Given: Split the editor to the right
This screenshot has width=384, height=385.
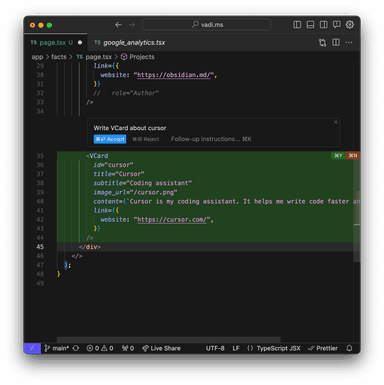Looking at the screenshot, I should point(336,42).
